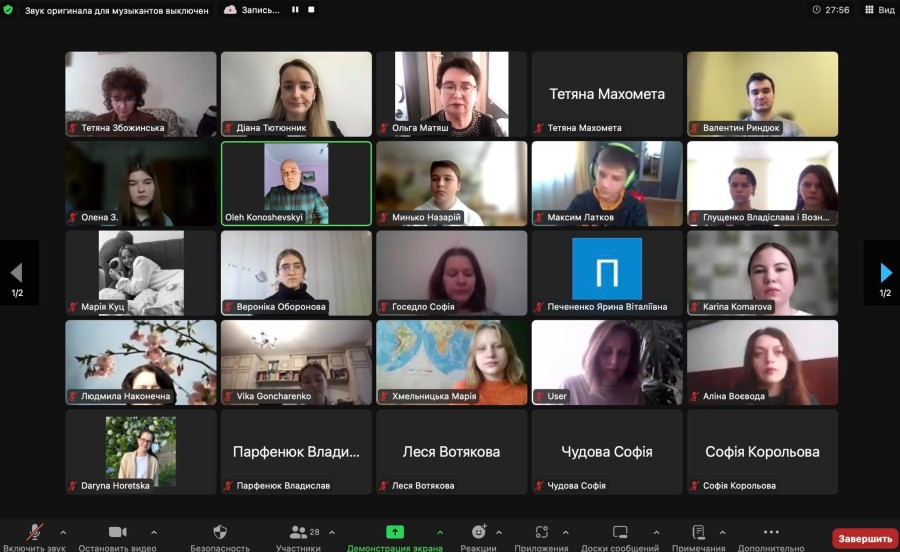Expand apps options arrow

[x=565, y=532]
